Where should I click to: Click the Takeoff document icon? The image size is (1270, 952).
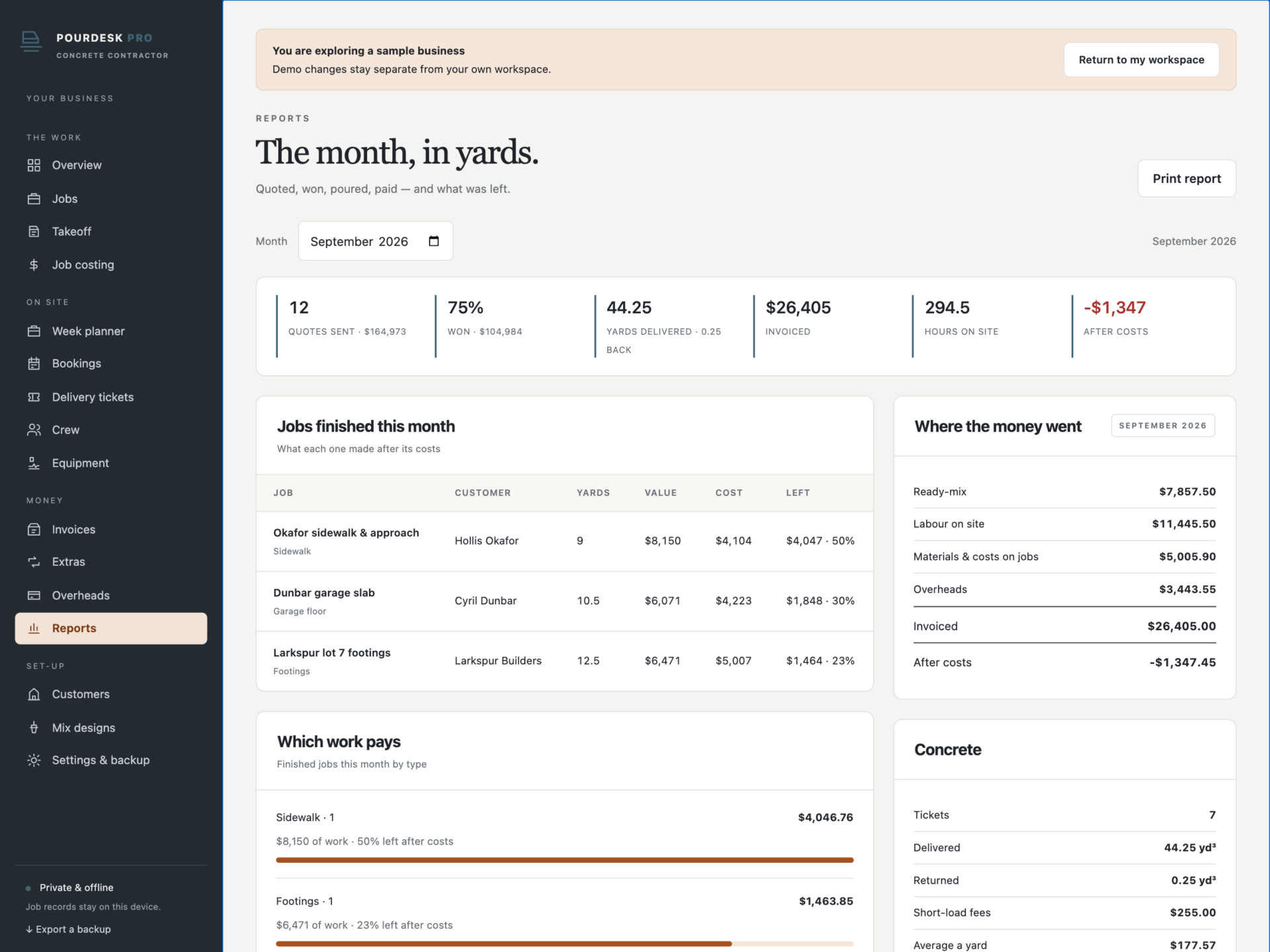[x=34, y=231]
